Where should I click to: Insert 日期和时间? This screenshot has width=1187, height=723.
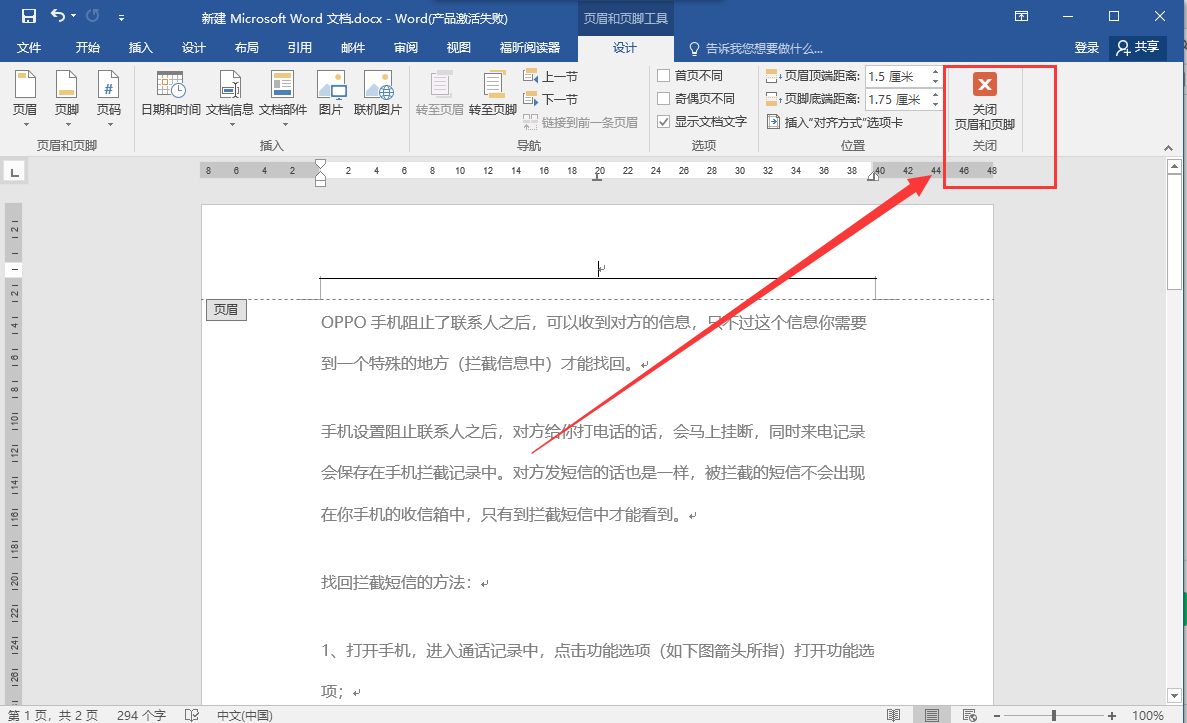coord(171,95)
